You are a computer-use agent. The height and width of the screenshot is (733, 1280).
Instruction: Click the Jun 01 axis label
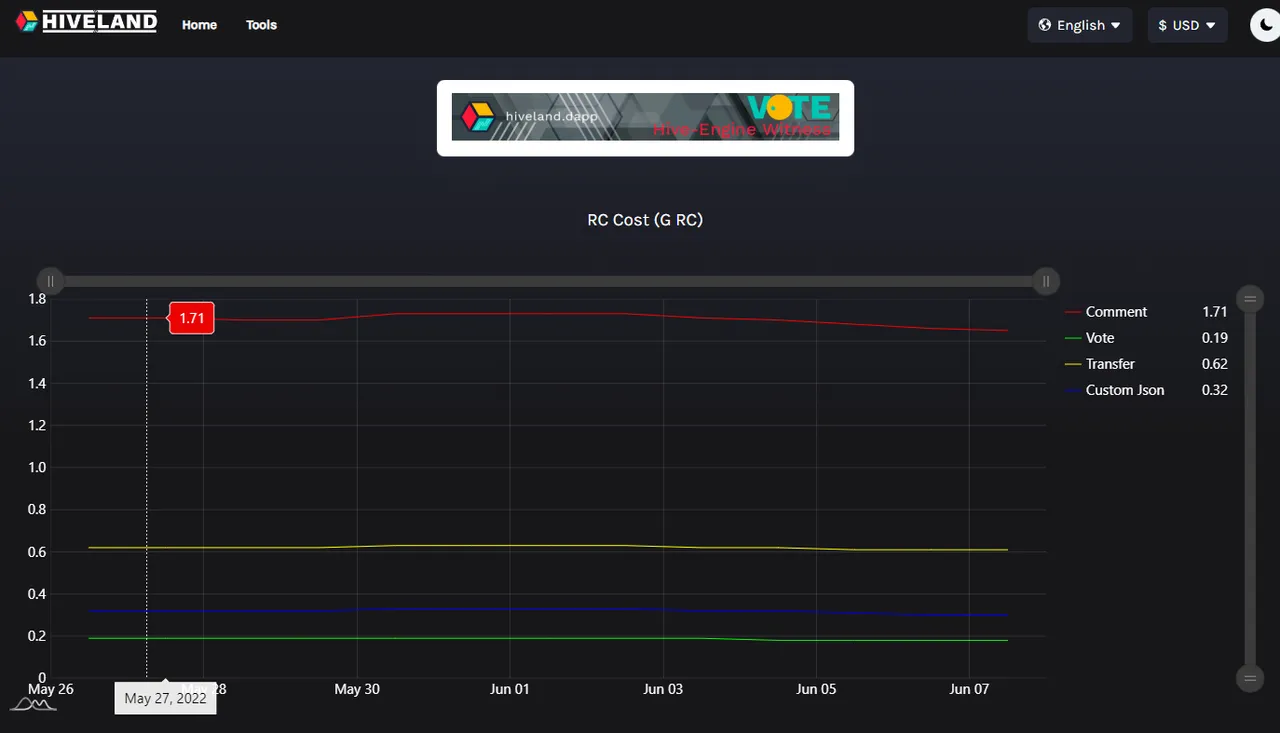pos(510,689)
